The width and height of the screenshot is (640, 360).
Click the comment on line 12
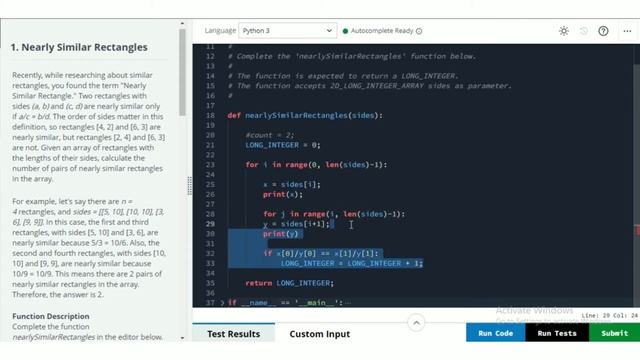pyautogui.click(x=352, y=56)
